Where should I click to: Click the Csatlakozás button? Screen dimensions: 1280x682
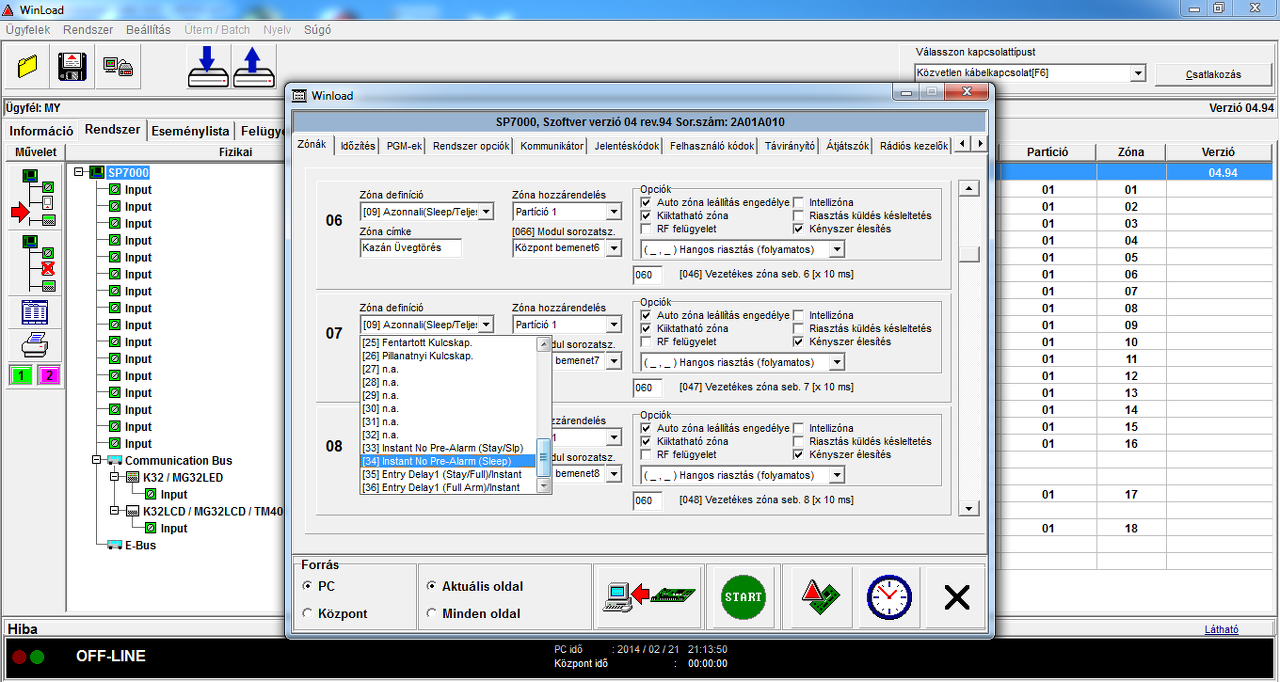[x=1213, y=74]
